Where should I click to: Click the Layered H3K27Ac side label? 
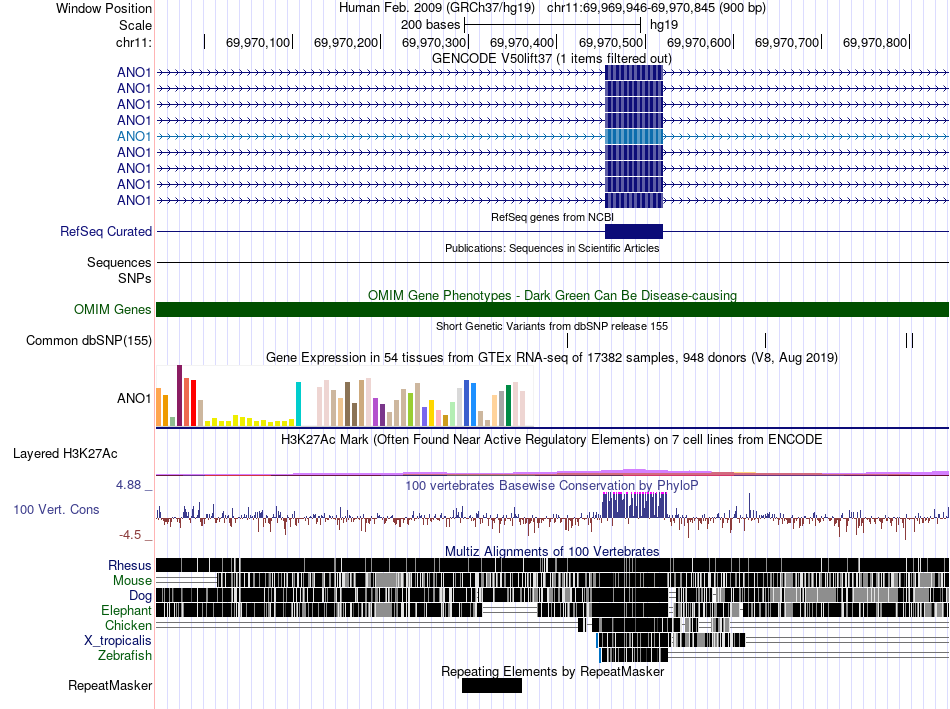[65, 453]
